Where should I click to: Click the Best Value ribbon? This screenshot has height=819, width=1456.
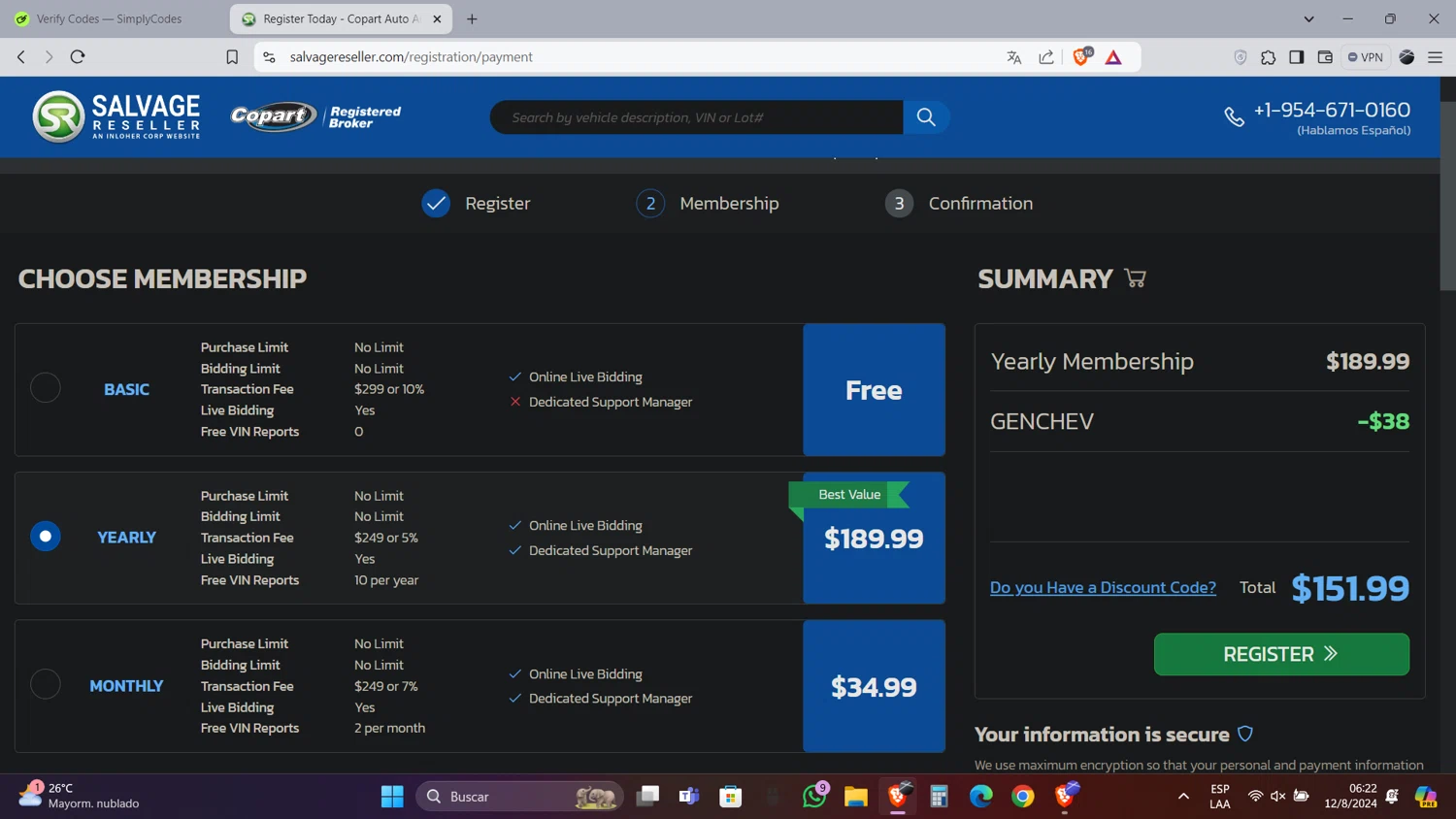coord(849,495)
